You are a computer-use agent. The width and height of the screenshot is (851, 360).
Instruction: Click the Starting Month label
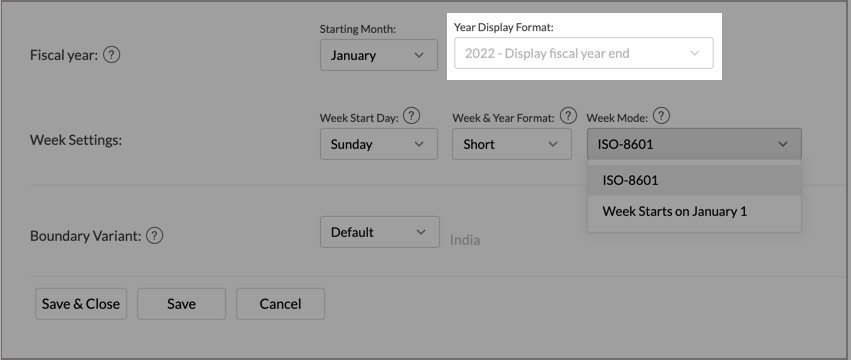358,29
